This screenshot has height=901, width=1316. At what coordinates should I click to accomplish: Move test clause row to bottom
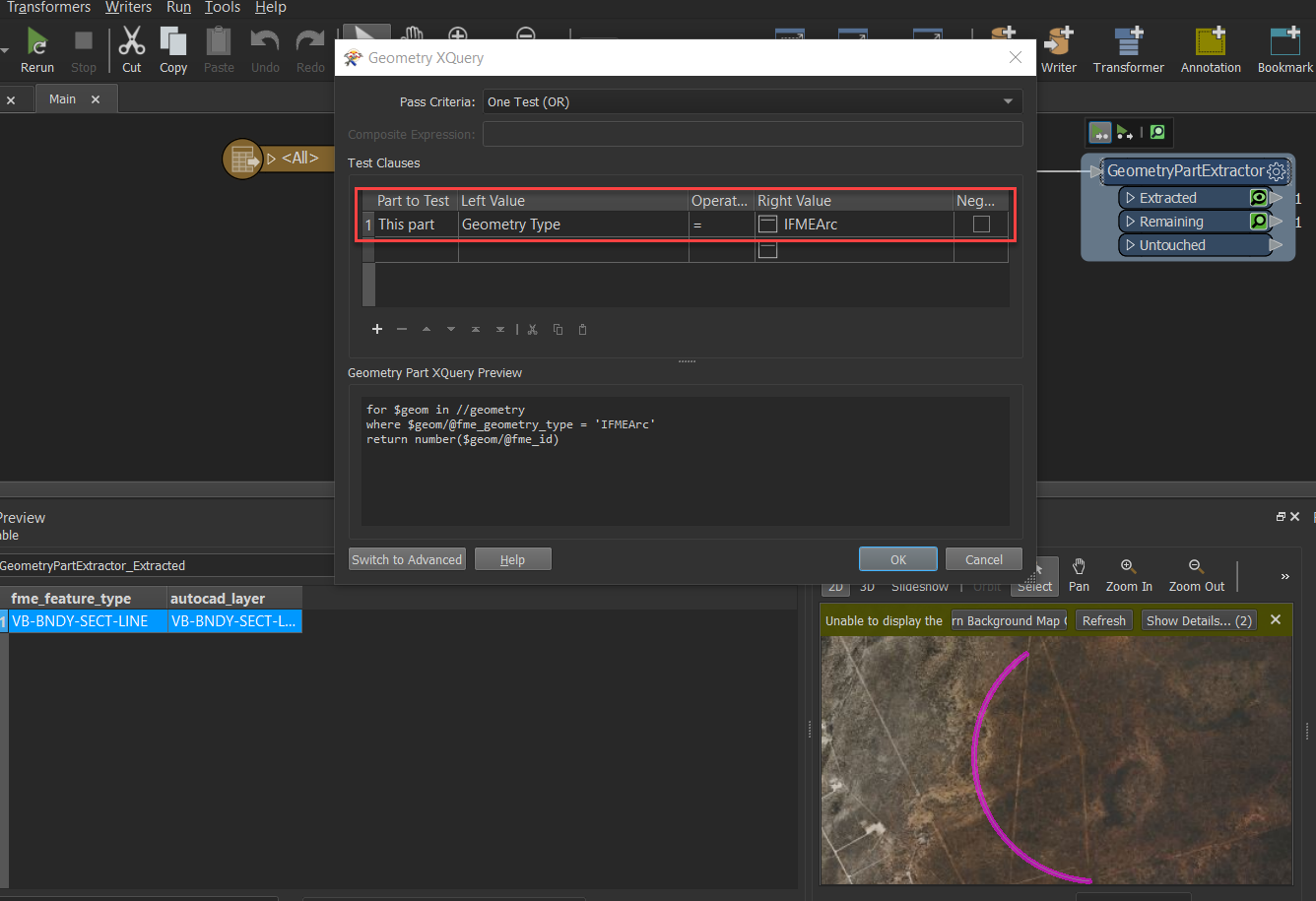tap(500, 329)
